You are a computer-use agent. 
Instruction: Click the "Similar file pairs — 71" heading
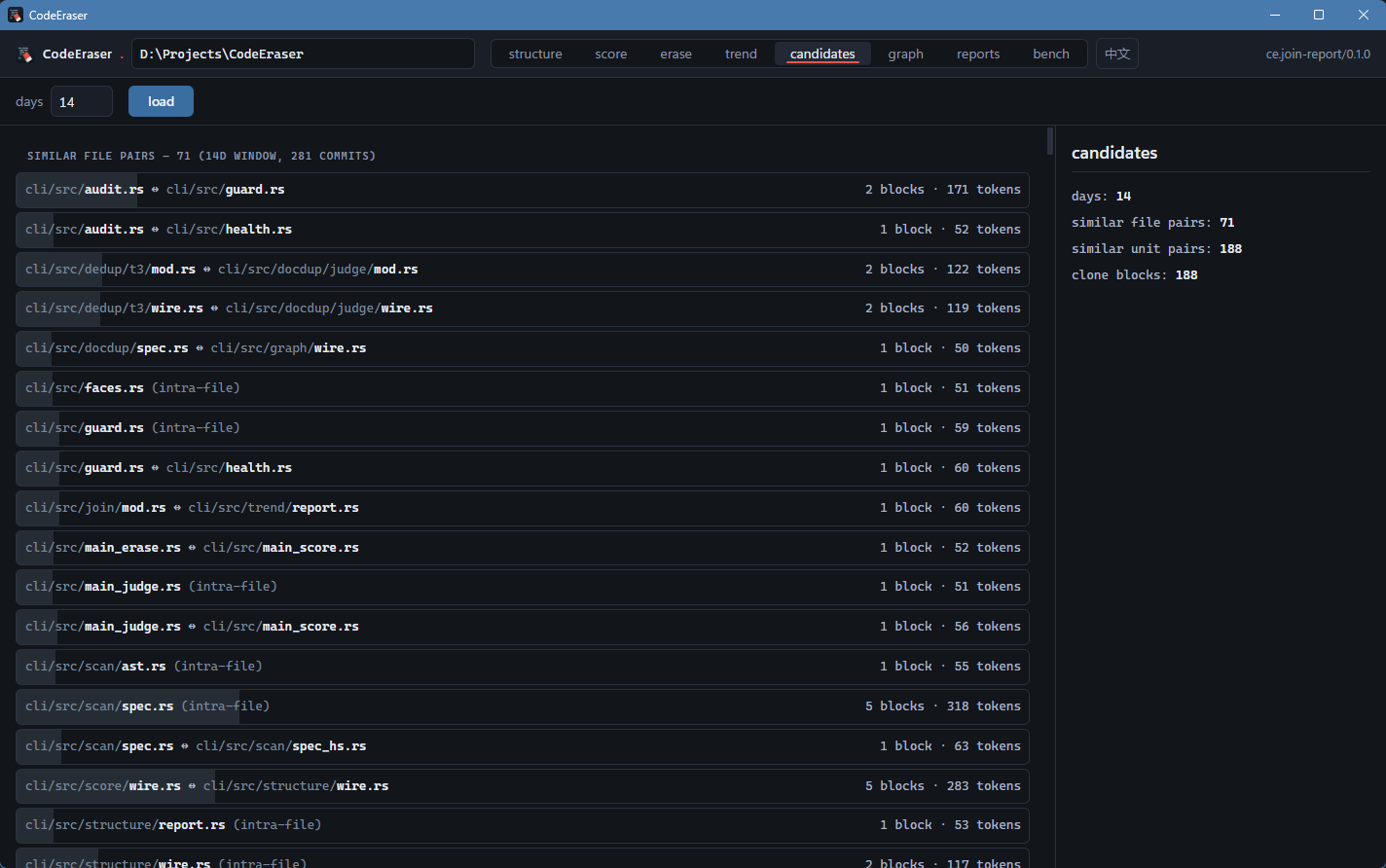(201, 156)
